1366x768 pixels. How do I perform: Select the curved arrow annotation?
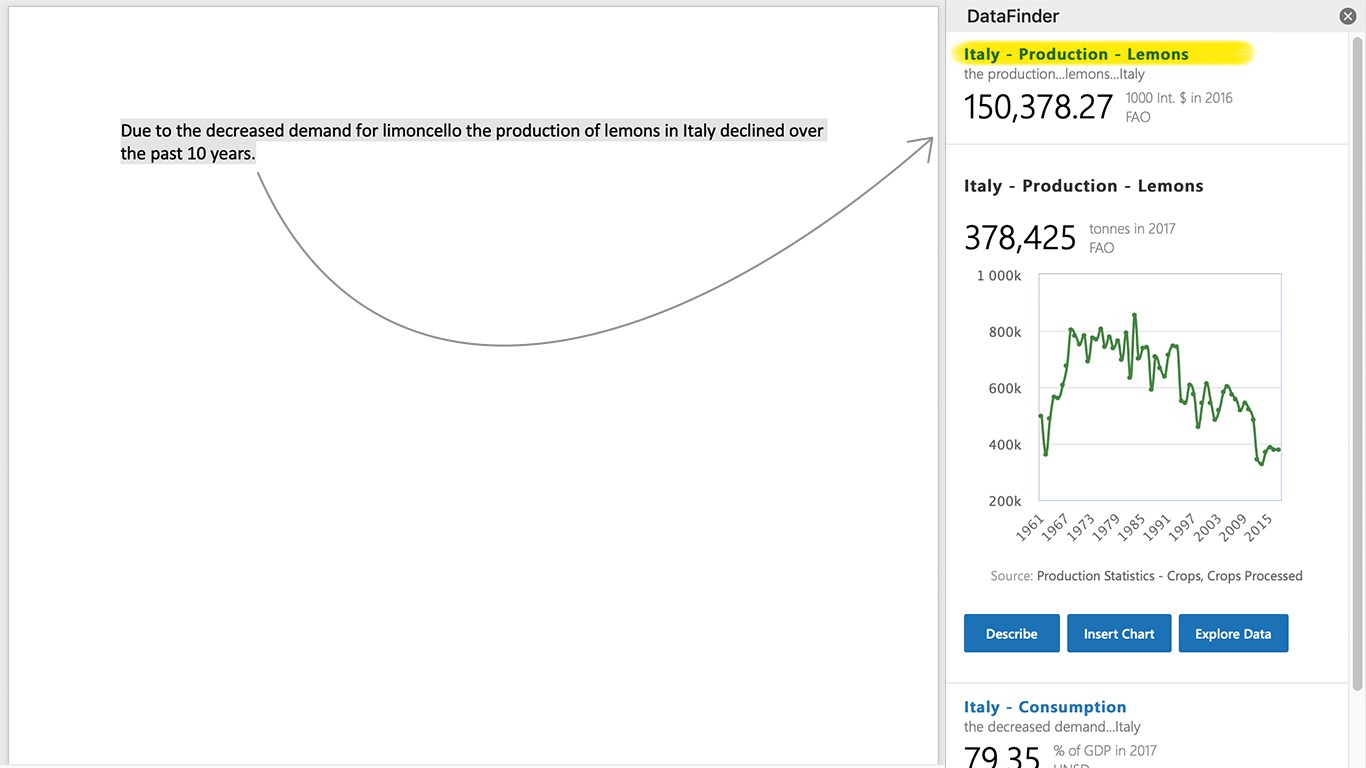coord(505,345)
